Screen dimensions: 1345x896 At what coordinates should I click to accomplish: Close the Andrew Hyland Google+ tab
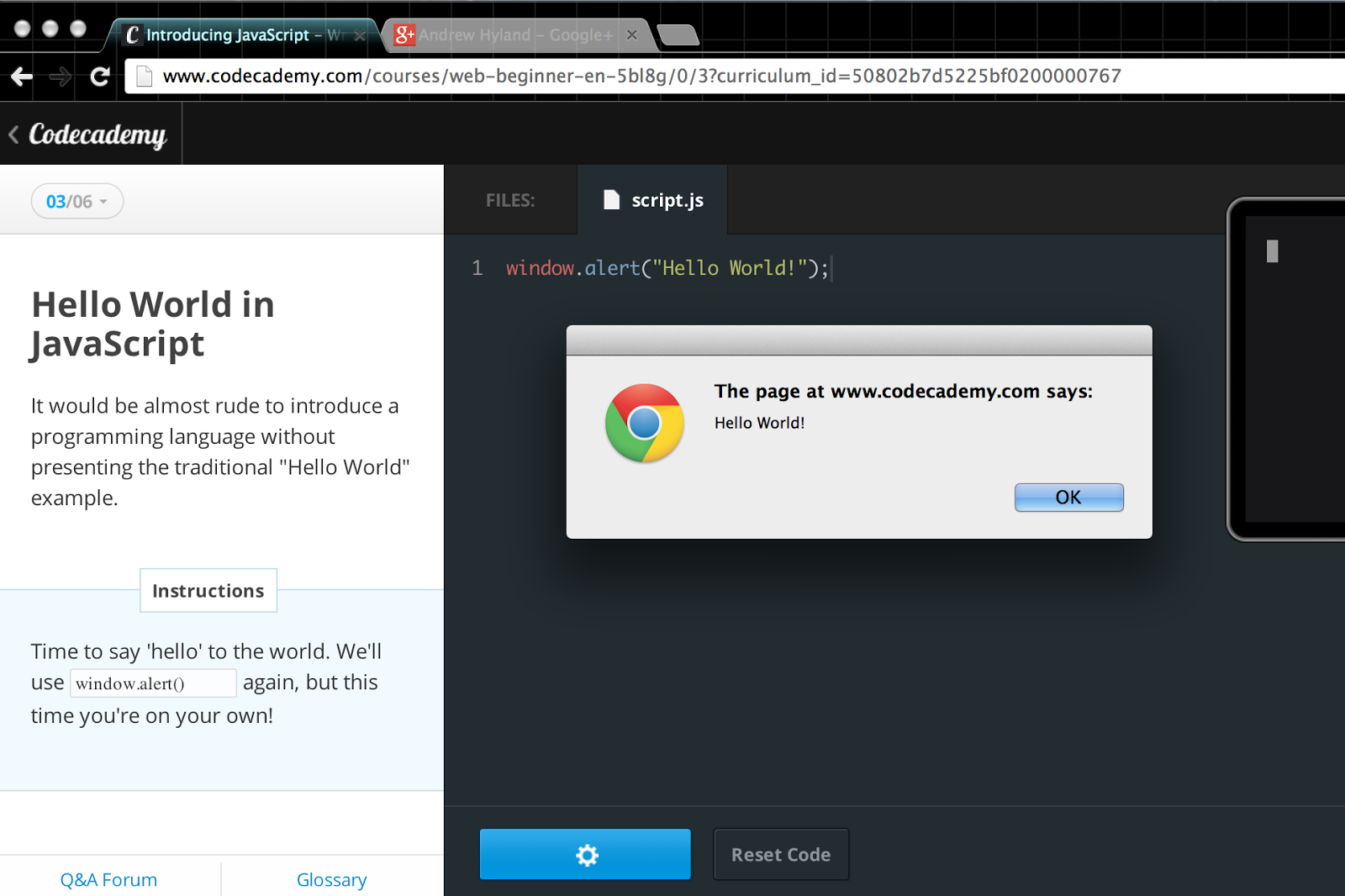point(632,34)
